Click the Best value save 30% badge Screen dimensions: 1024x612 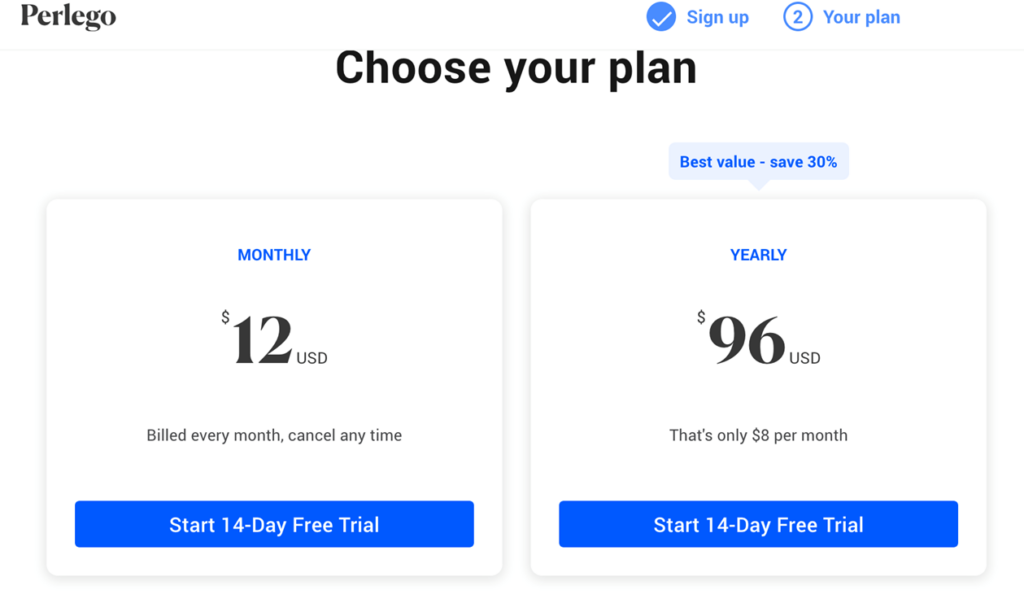click(758, 161)
